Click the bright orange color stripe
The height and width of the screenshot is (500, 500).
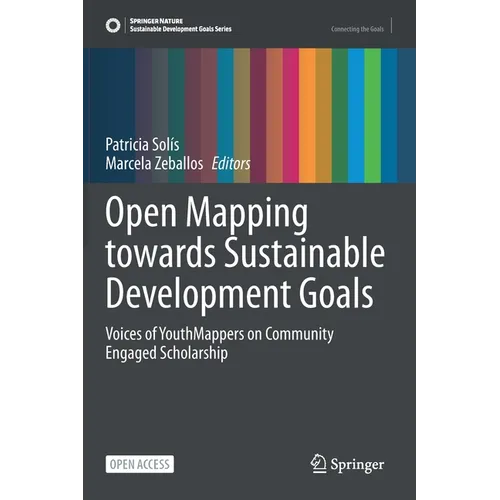tap(307, 115)
